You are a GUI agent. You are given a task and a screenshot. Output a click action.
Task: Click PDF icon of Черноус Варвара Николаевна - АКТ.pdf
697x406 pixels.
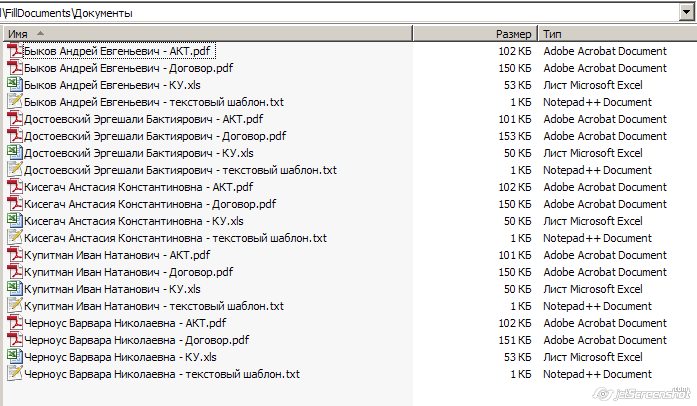15,323
